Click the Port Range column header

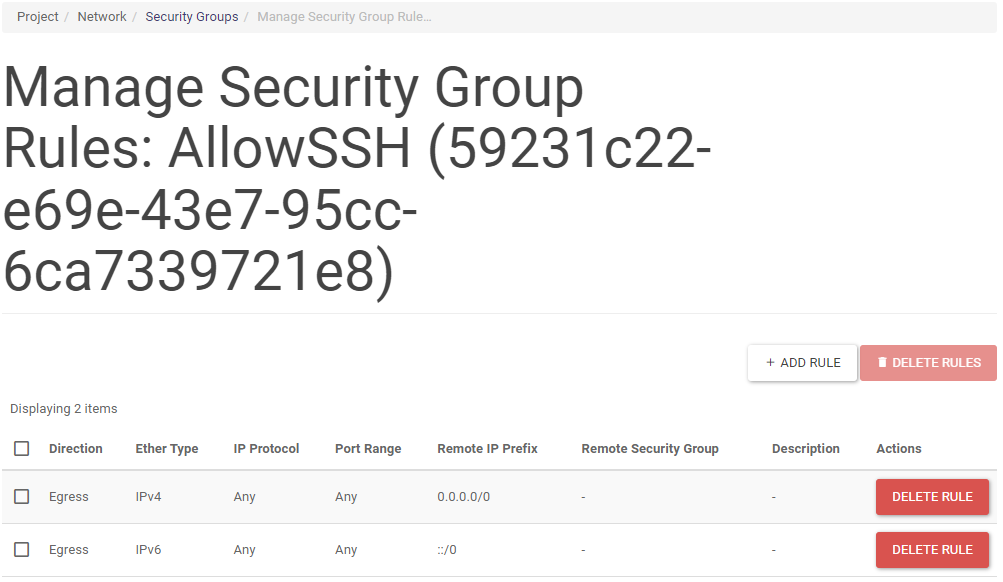pyautogui.click(x=368, y=449)
